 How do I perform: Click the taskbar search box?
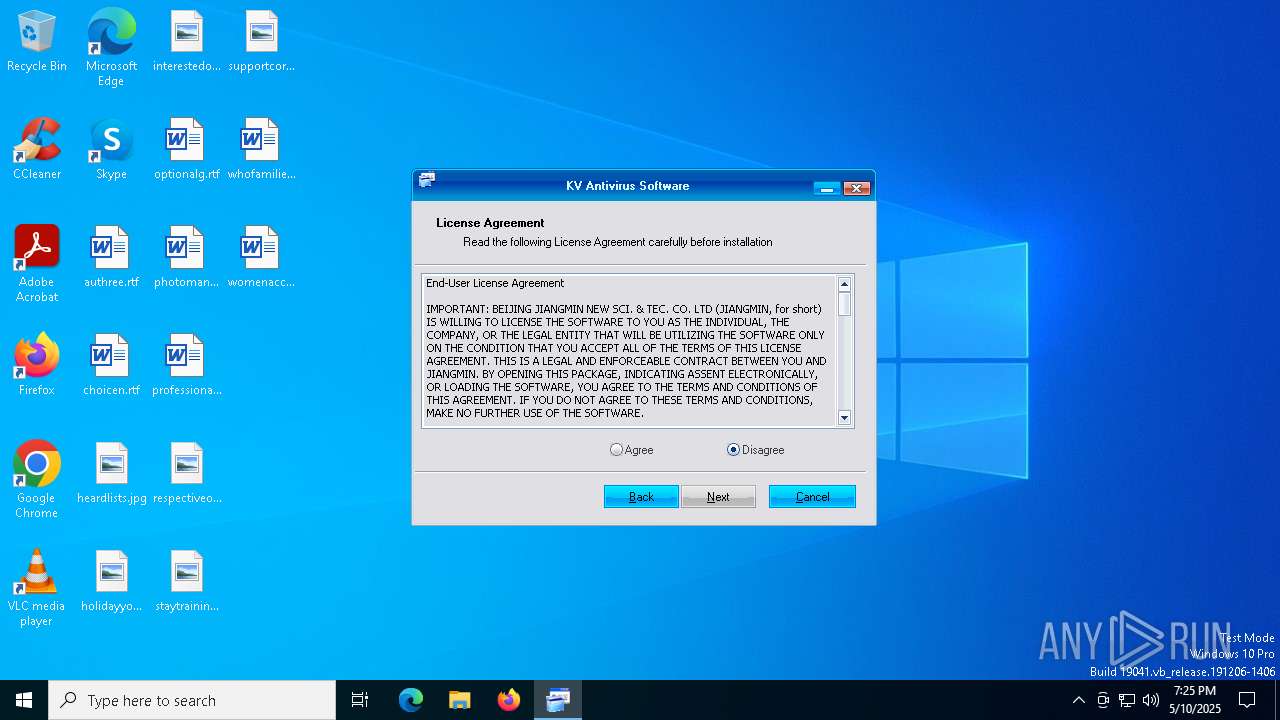click(192, 700)
